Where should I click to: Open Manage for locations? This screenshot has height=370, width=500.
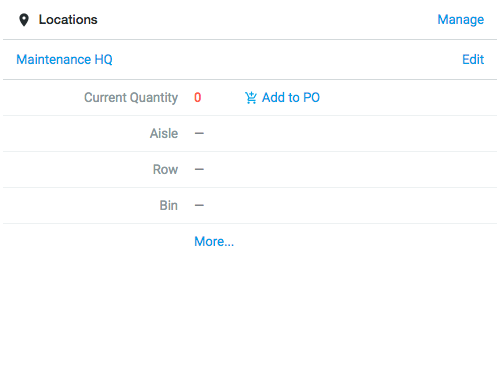tap(460, 20)
